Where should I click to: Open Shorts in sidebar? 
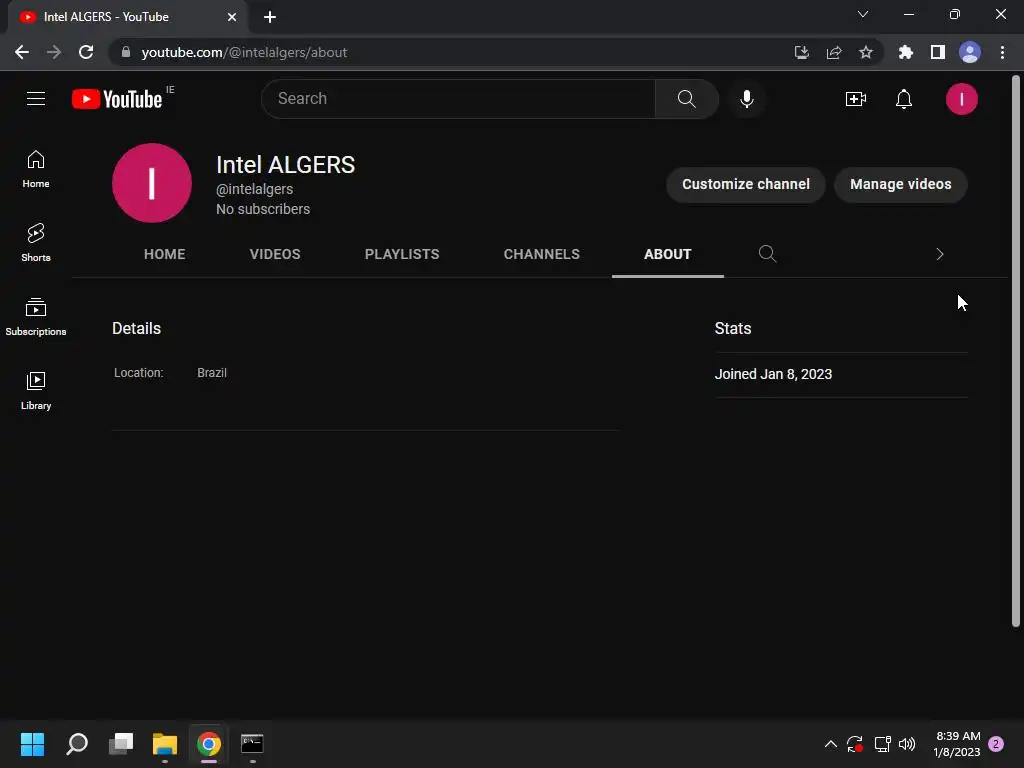click(36, 242)
